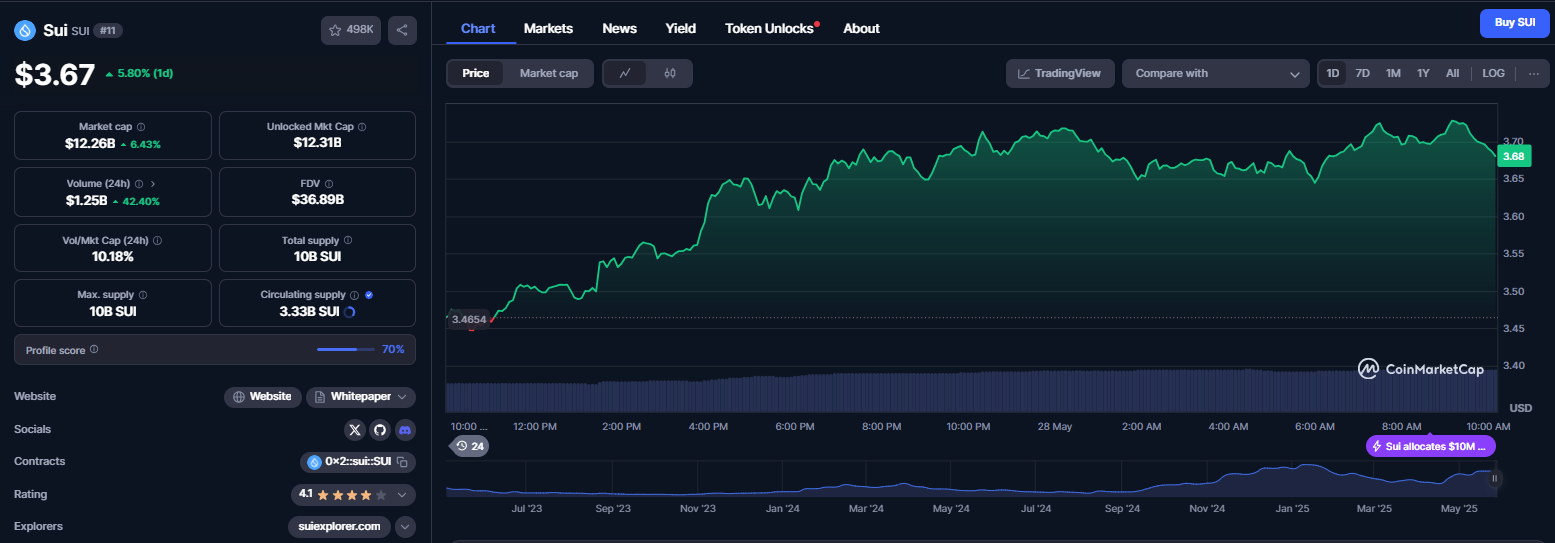Image resolution: width=1555 pixels, height=543 pixels.
Task: Click Total supply info icon
Action: click(348, 241)
